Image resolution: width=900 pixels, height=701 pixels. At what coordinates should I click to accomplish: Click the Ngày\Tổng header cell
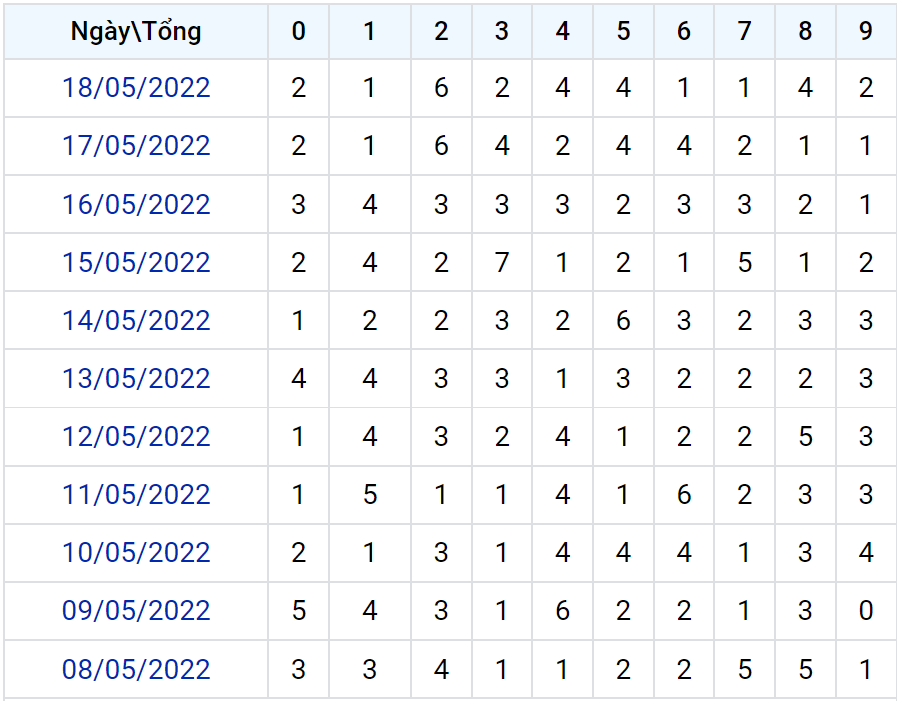coord(136,32)
